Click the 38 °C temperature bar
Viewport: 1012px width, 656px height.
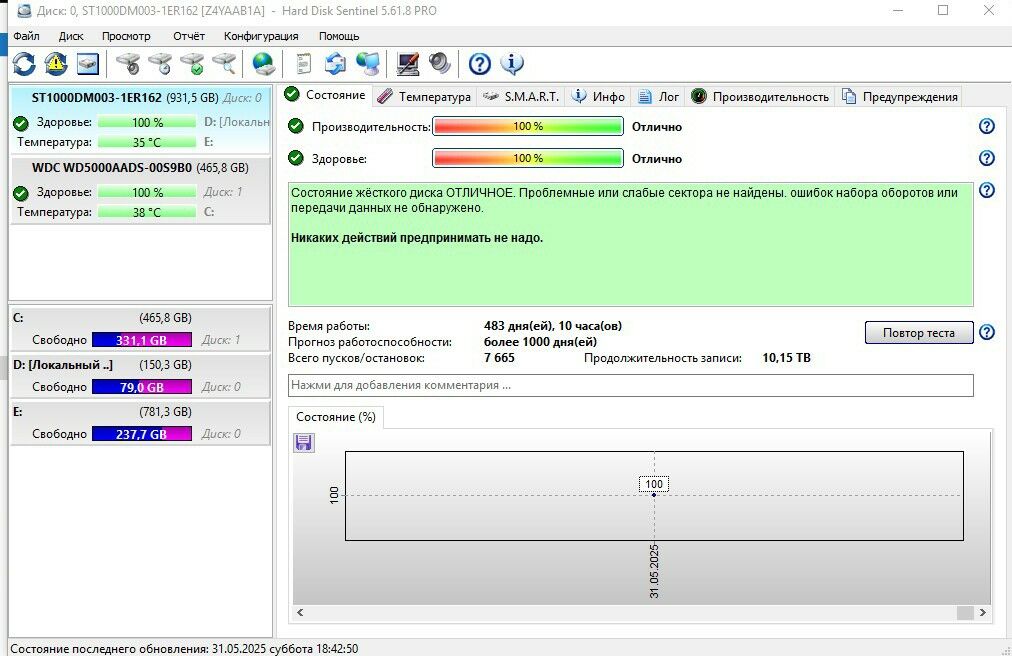pyautogui.click(x=147, y=212)
